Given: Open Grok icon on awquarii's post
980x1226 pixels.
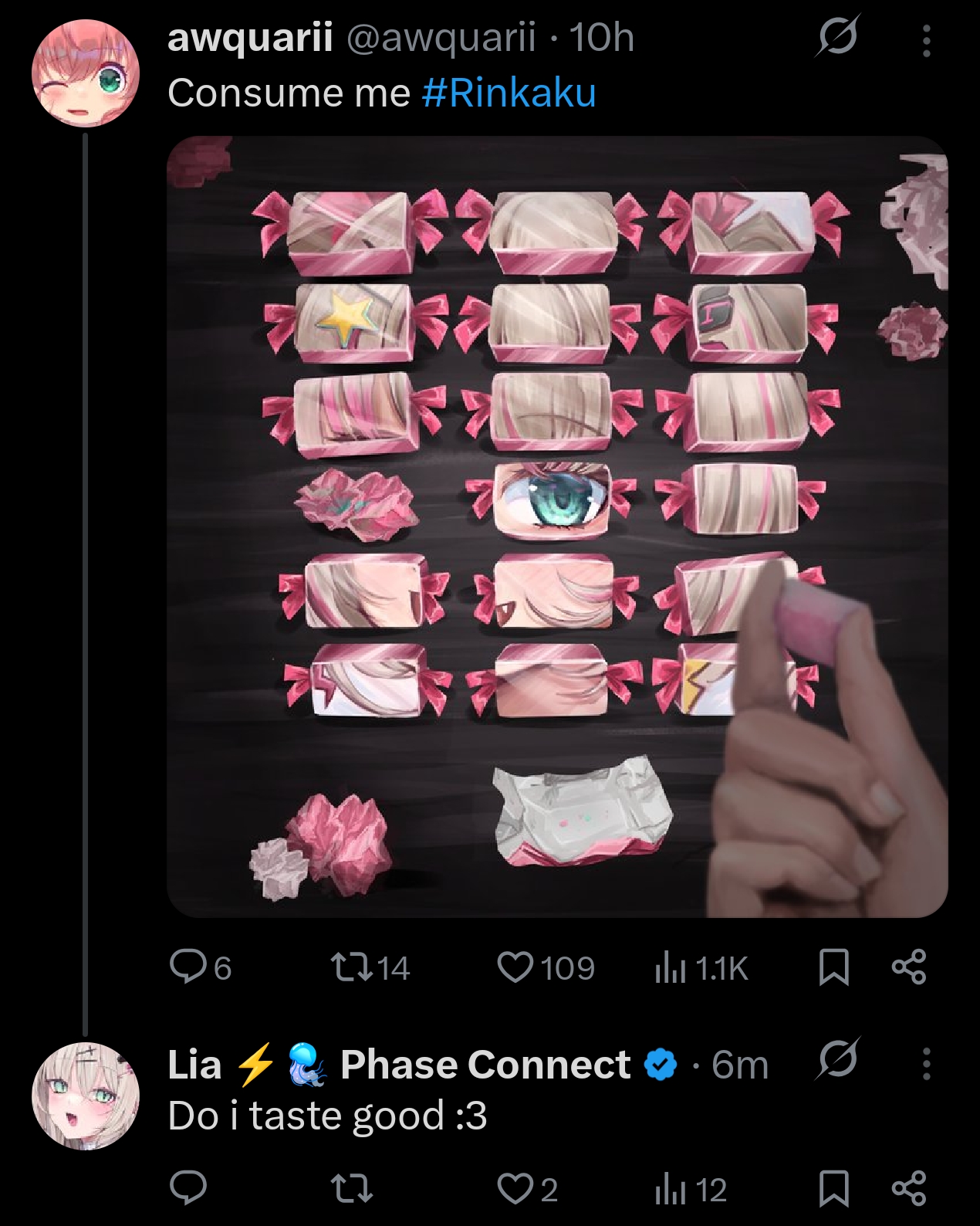Looking at the screenshot, I should 837,36.
